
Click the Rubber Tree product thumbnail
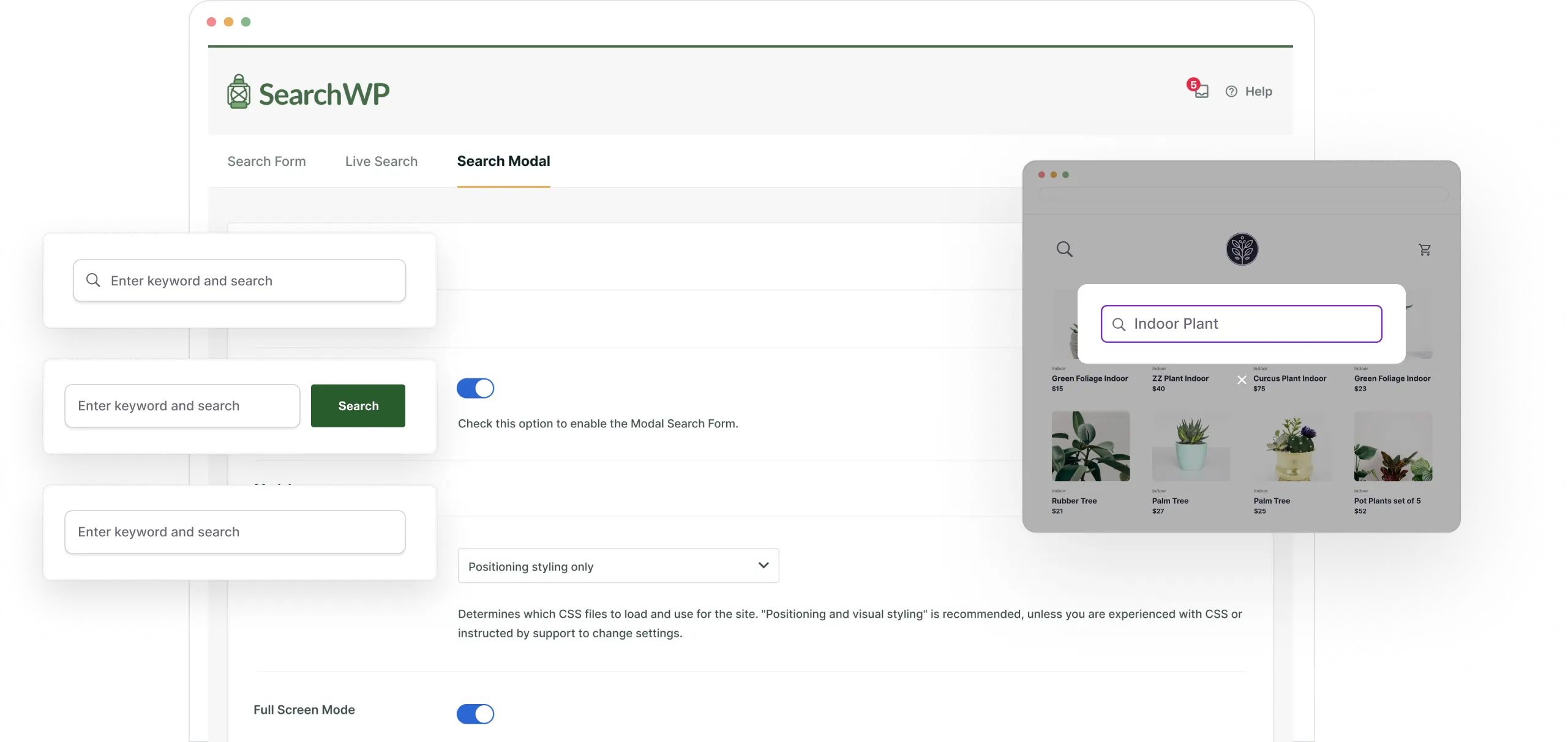tap(1090, 446)
